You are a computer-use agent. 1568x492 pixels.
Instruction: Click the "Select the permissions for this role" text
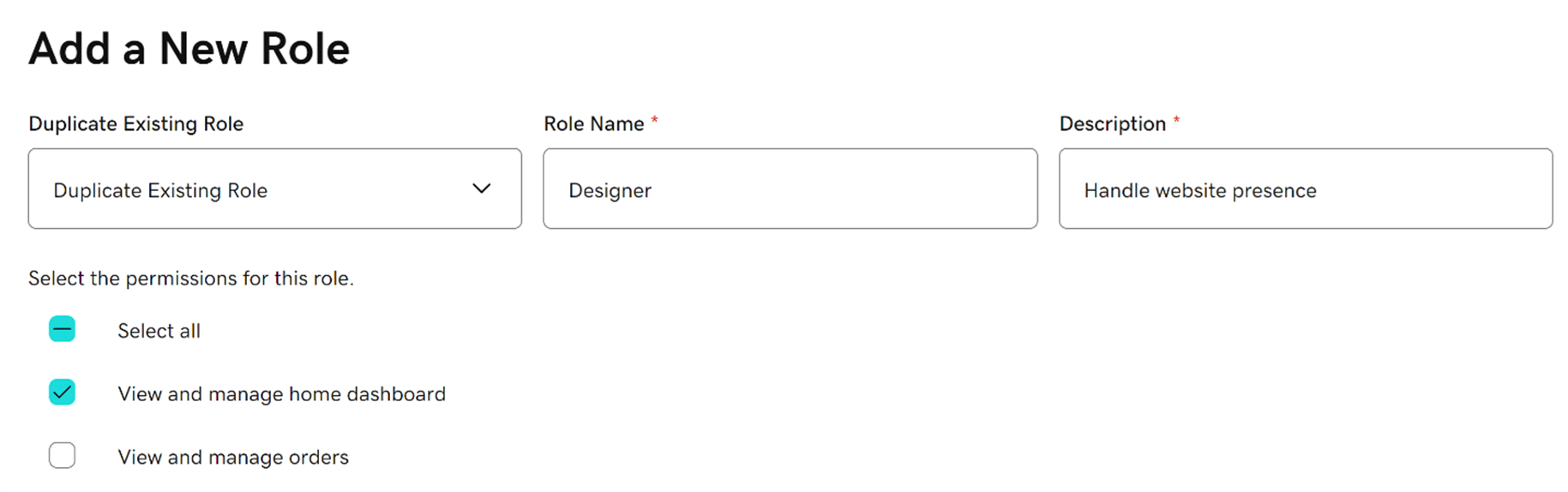coord(190,279)
